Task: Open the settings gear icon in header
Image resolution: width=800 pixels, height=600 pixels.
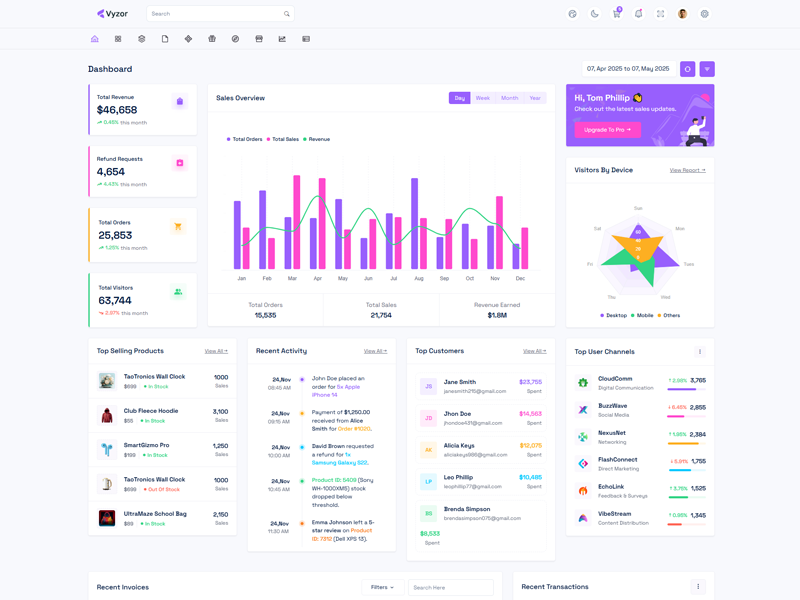Action: (x=705, y=14)
